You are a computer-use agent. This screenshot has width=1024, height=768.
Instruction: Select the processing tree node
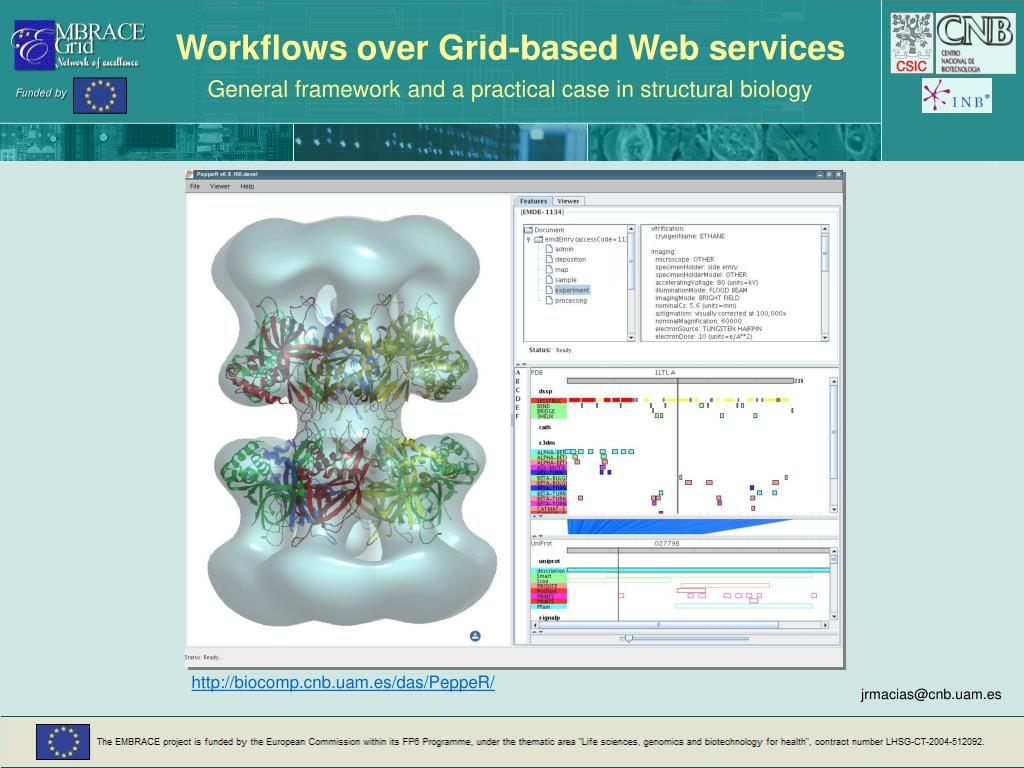point(571,300)
